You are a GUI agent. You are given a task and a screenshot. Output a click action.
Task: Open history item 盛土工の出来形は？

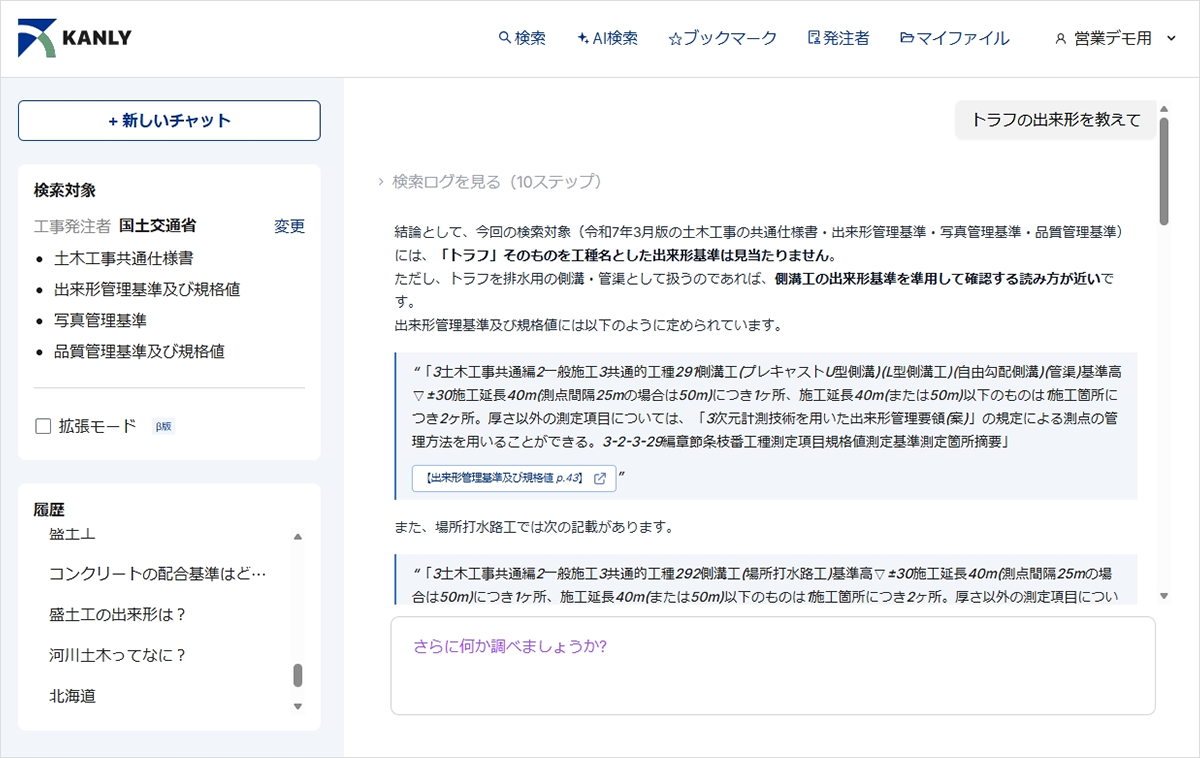point(118,614)
